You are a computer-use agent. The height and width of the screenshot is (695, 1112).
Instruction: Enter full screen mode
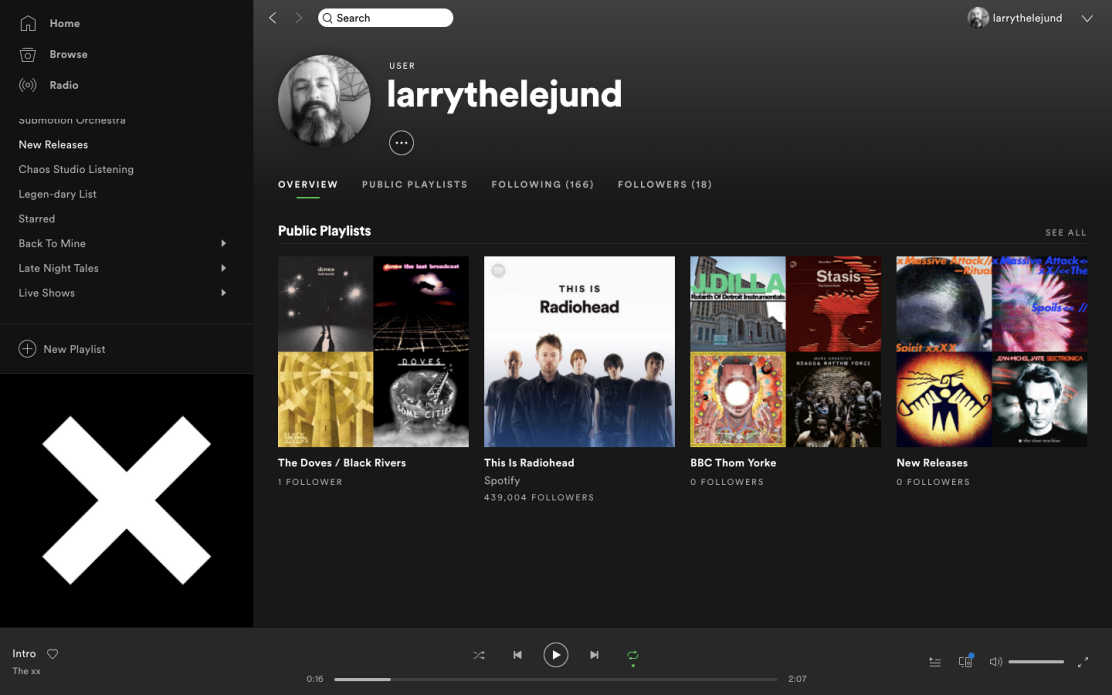(1083, 662)
